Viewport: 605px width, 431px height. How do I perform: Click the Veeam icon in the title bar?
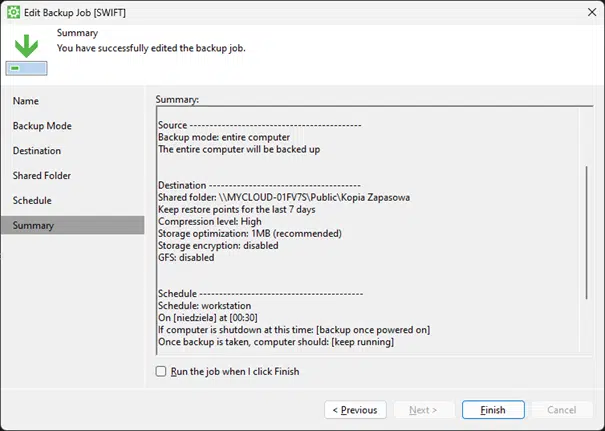click(x=14, y=12)
